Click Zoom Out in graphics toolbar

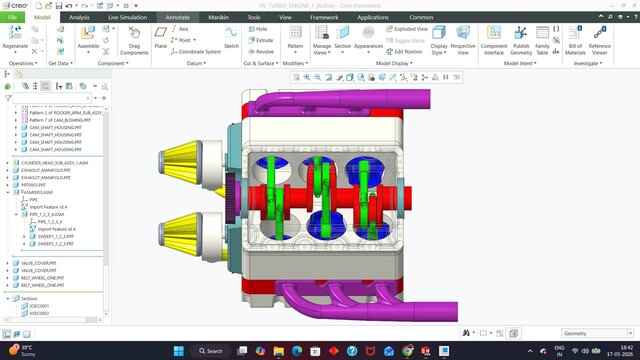point(318,77)
